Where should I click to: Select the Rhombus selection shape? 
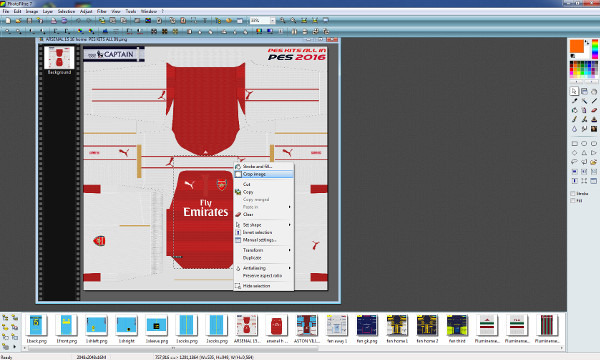[574, 153]
